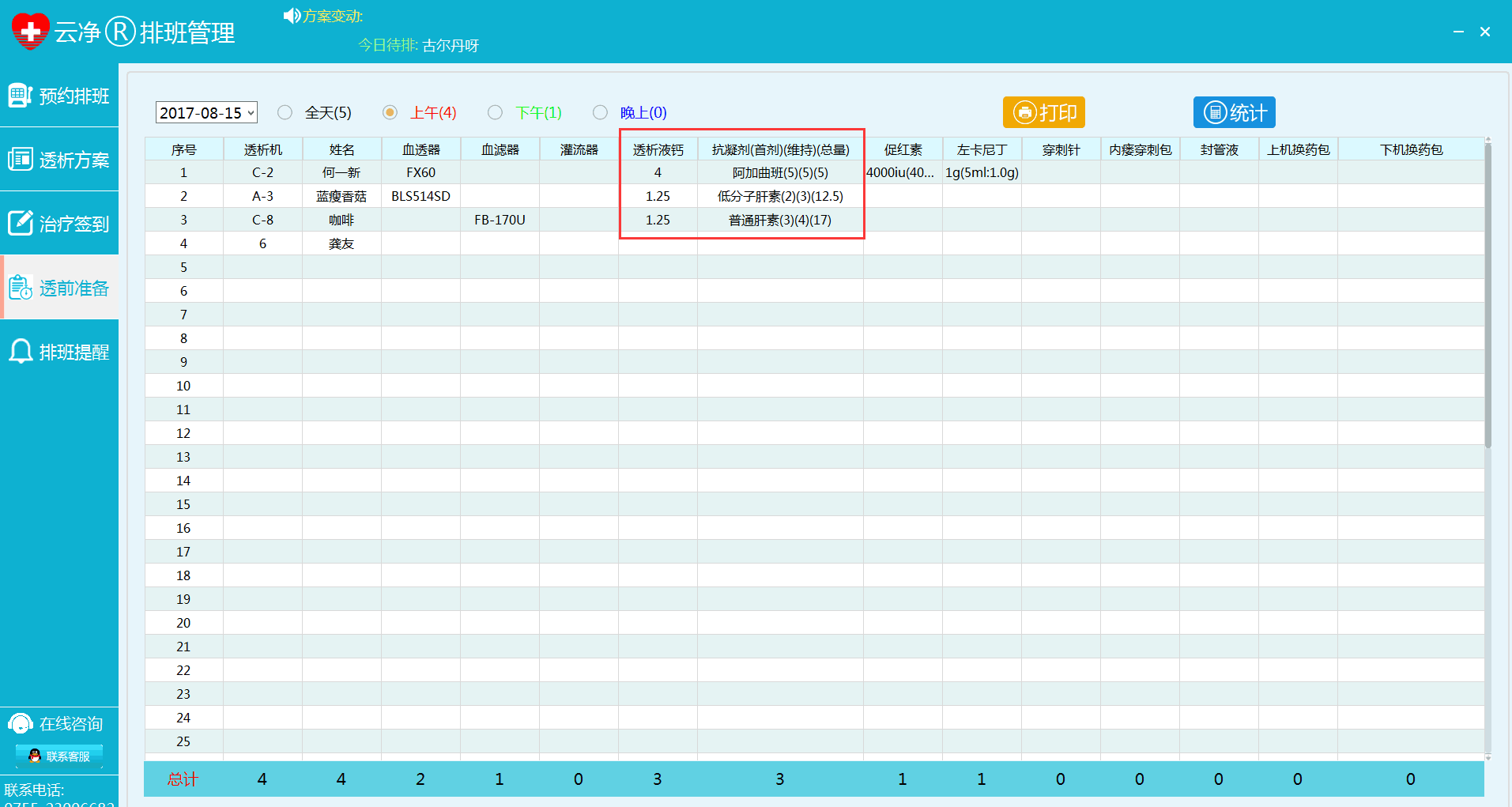Click the 在线咨询 headset icon
Viewport: 1512px width, 807px height.
pyautogui.click(x=20, y=724)
